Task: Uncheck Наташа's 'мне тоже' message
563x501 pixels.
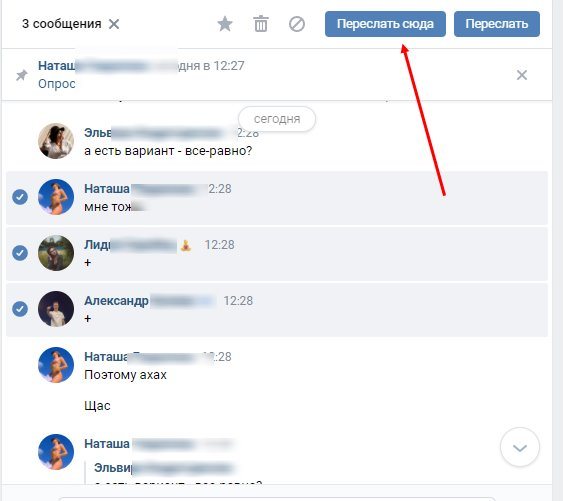Action: pyautogui.click(x=20, y=197)
